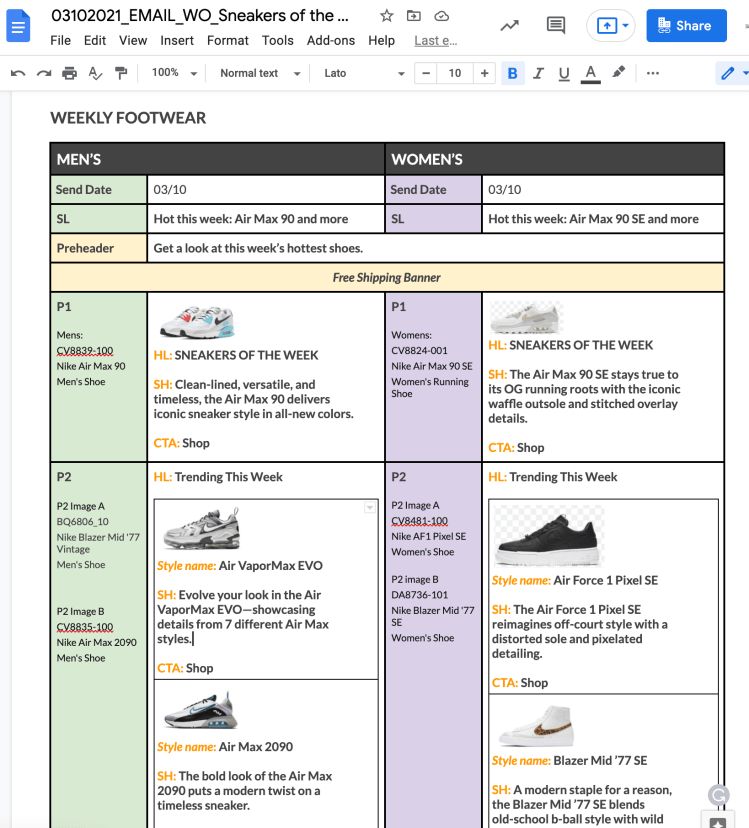Click the blue Share button
Image resolution: width=749 pixels, height=828 pixels.
click(x=686, y=26)
